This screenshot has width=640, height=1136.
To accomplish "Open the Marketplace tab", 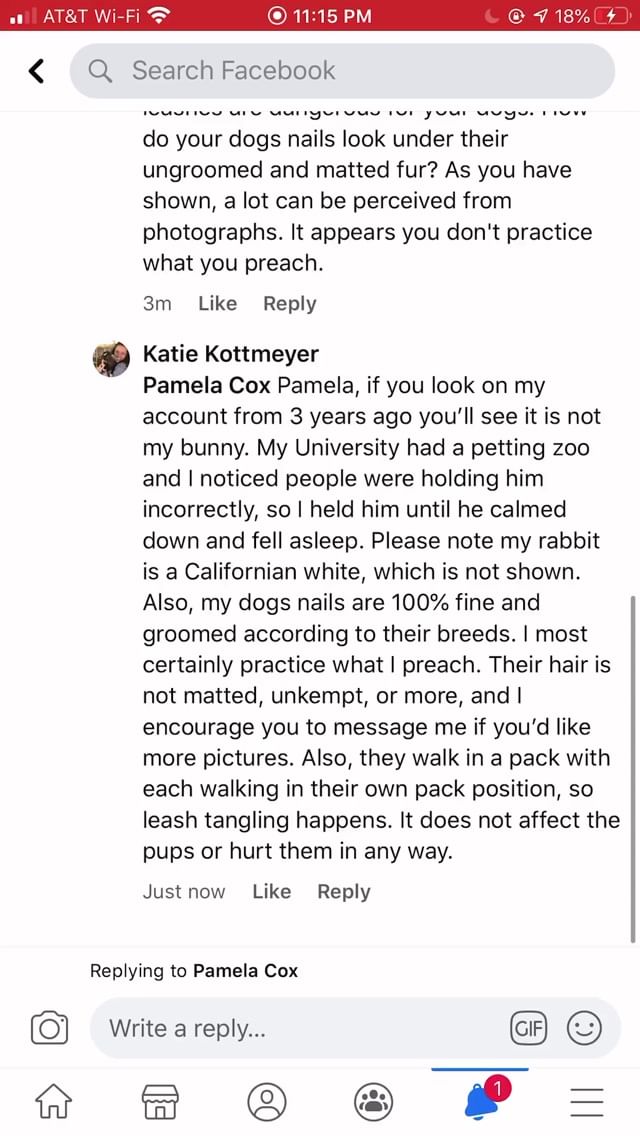I will (160, 1102).
